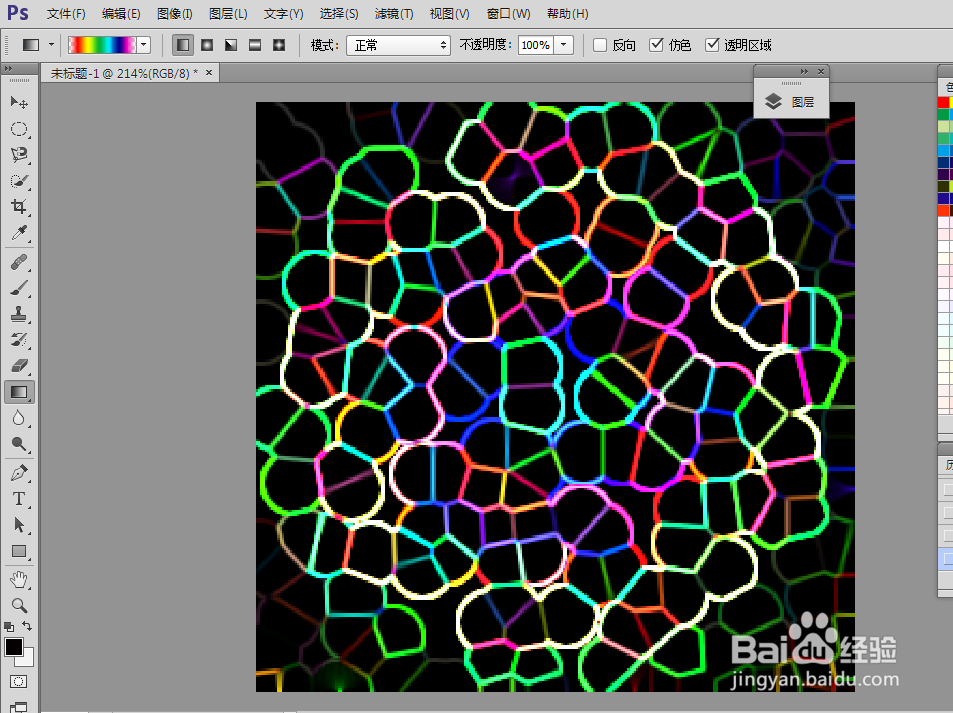
Task: Switch to 未标题-1 document tab
Action: coord(124,74)
